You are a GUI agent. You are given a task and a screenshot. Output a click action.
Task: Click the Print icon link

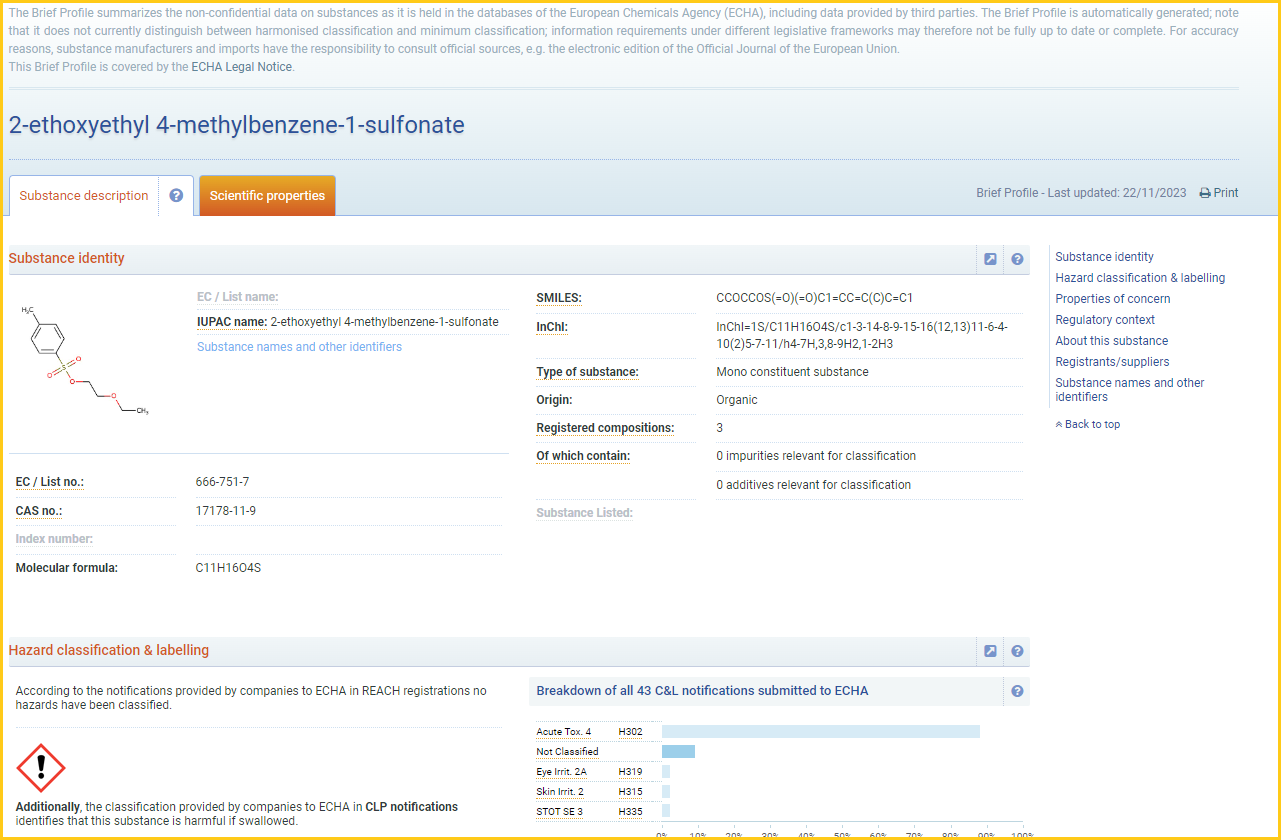pyautogui.click(x=1219, y=193)
